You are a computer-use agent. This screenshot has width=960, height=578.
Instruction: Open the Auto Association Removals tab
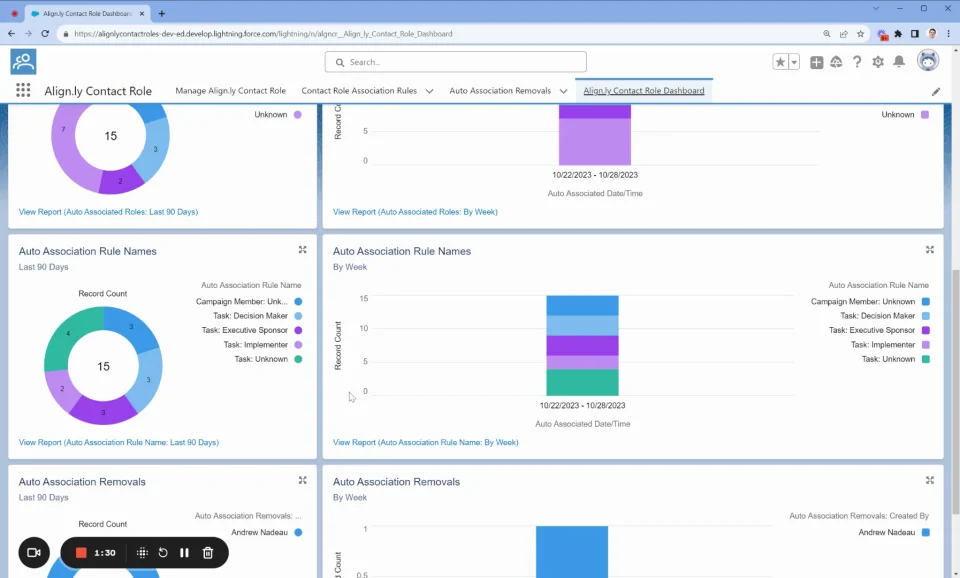[500, 91]
